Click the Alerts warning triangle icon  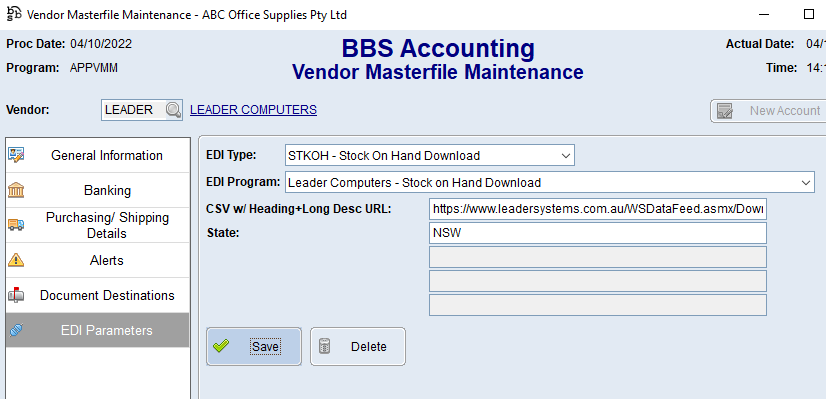[16, 260]
